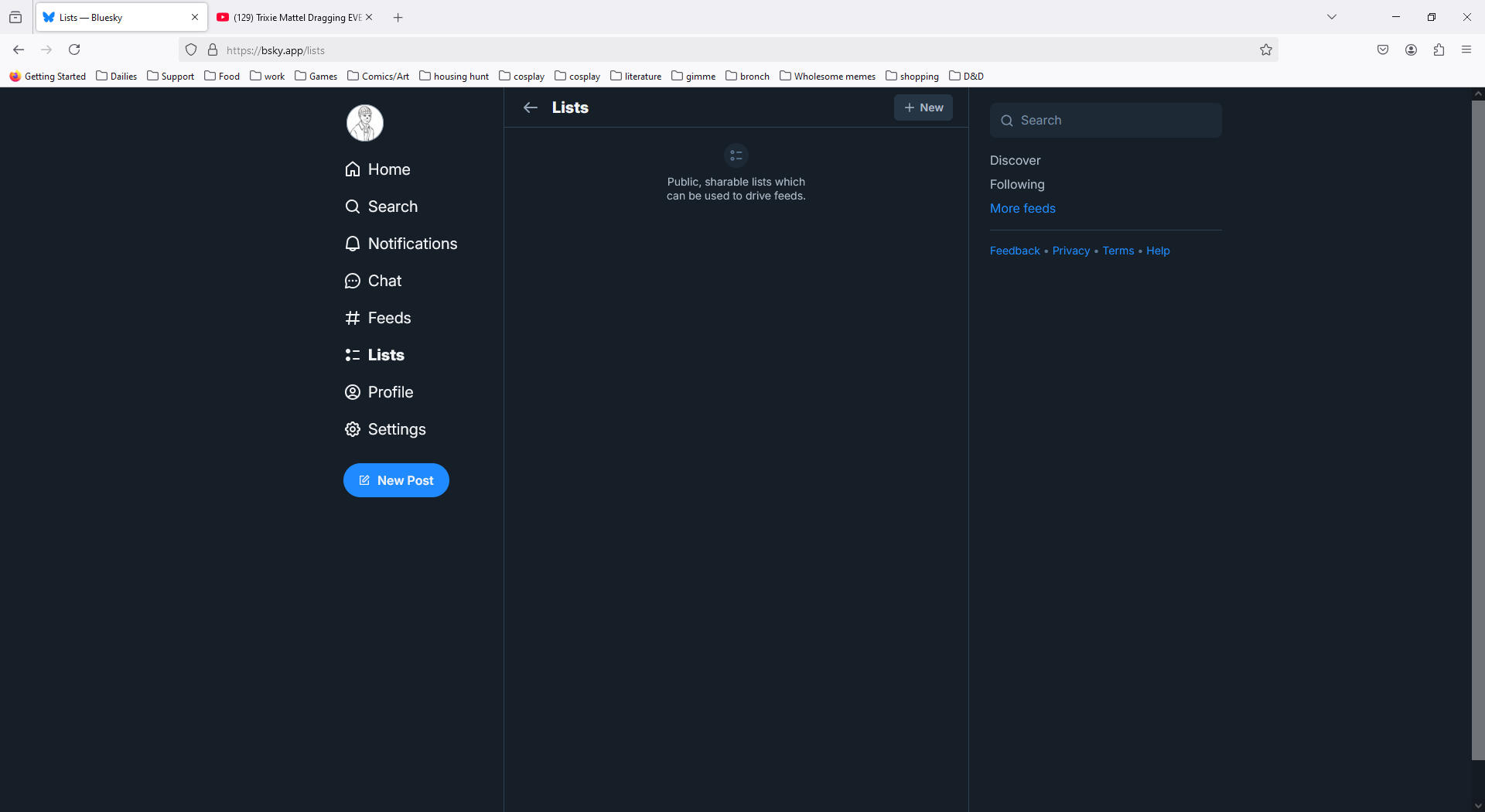The image size is (1485, 812).
Task: Open Profile from the sidebar
Action: pos(379,392)
